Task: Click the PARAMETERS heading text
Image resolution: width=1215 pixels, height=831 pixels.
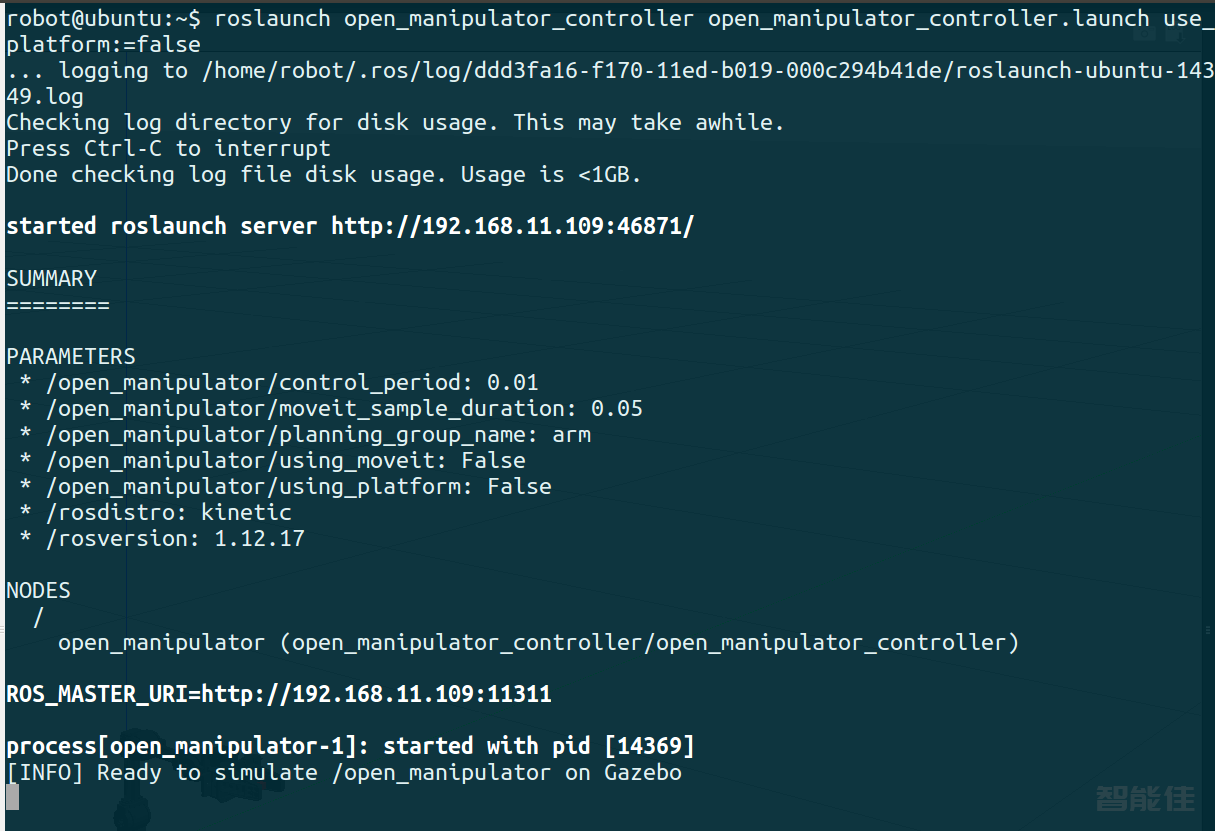Action: [x=70, y=356]
